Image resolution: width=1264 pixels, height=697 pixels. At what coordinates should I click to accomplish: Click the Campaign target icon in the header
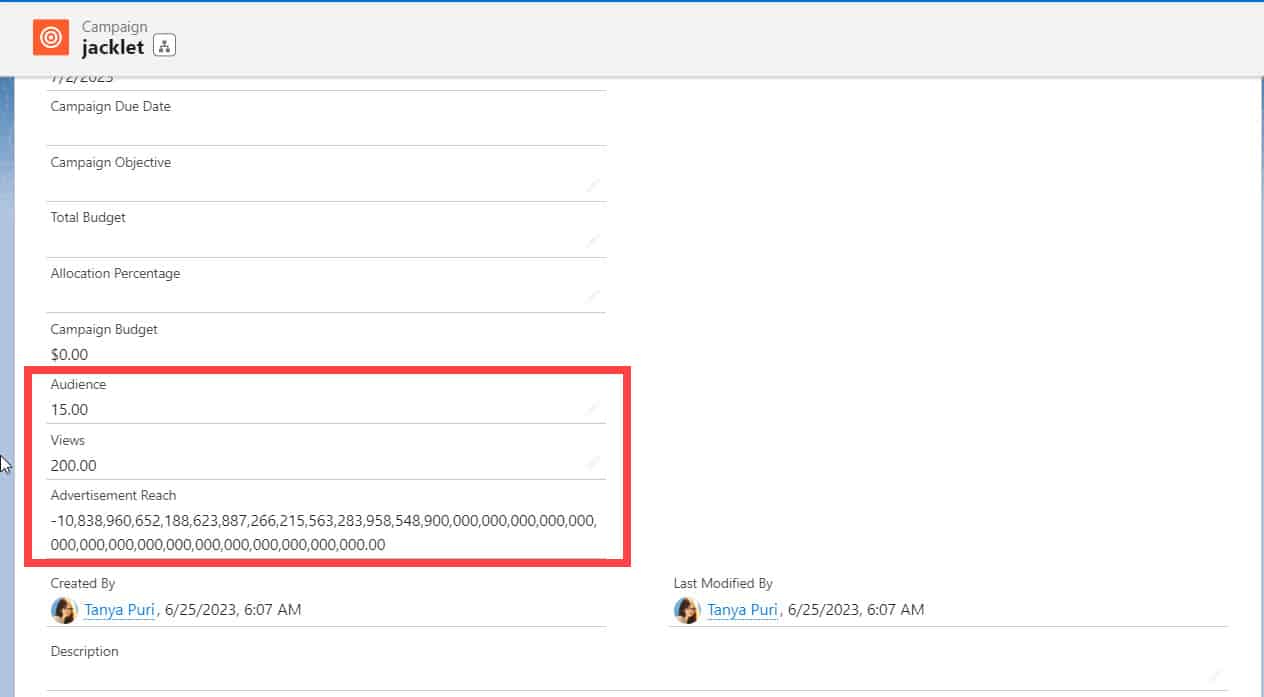point(49,37)
